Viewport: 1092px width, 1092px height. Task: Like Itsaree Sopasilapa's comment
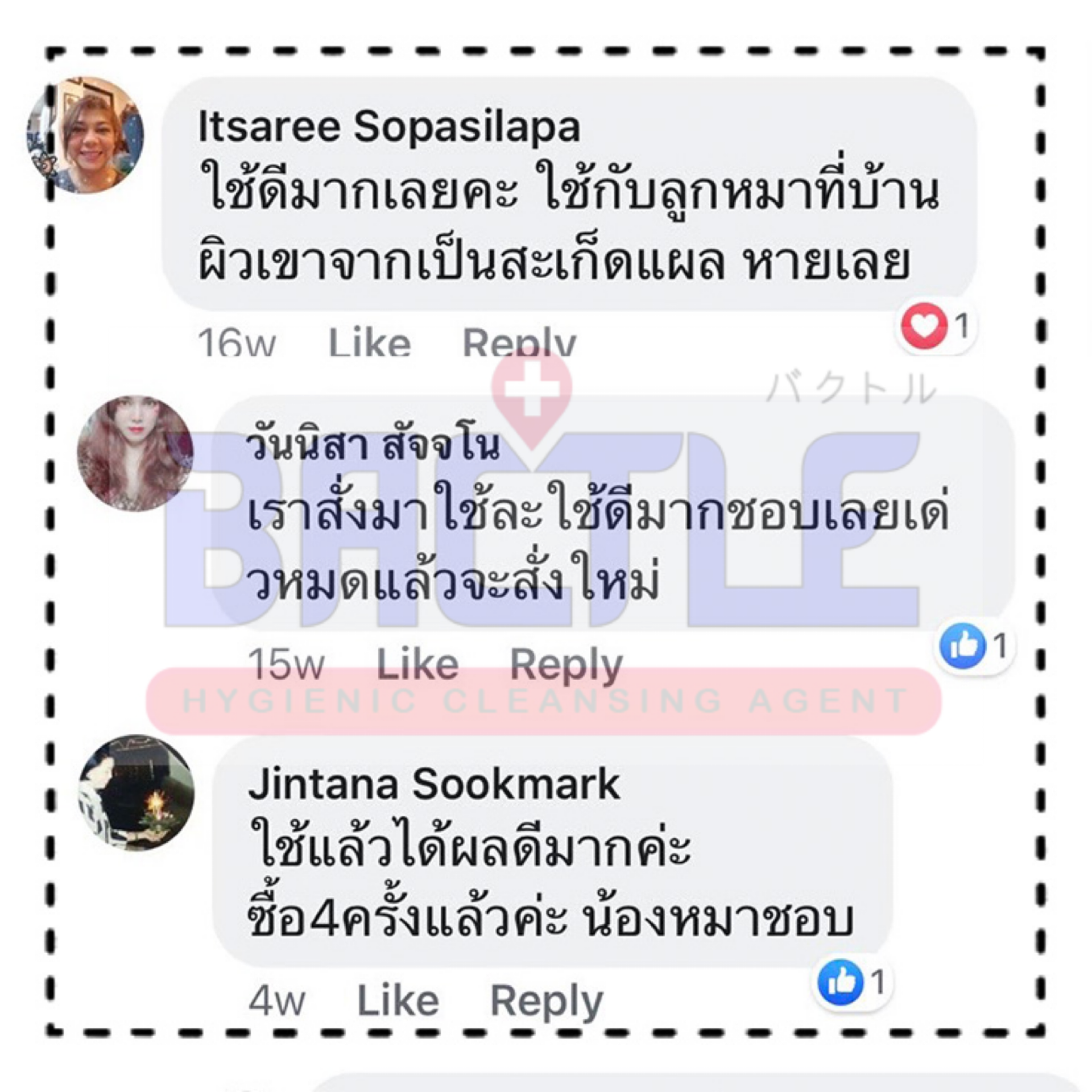click(370, 342)
